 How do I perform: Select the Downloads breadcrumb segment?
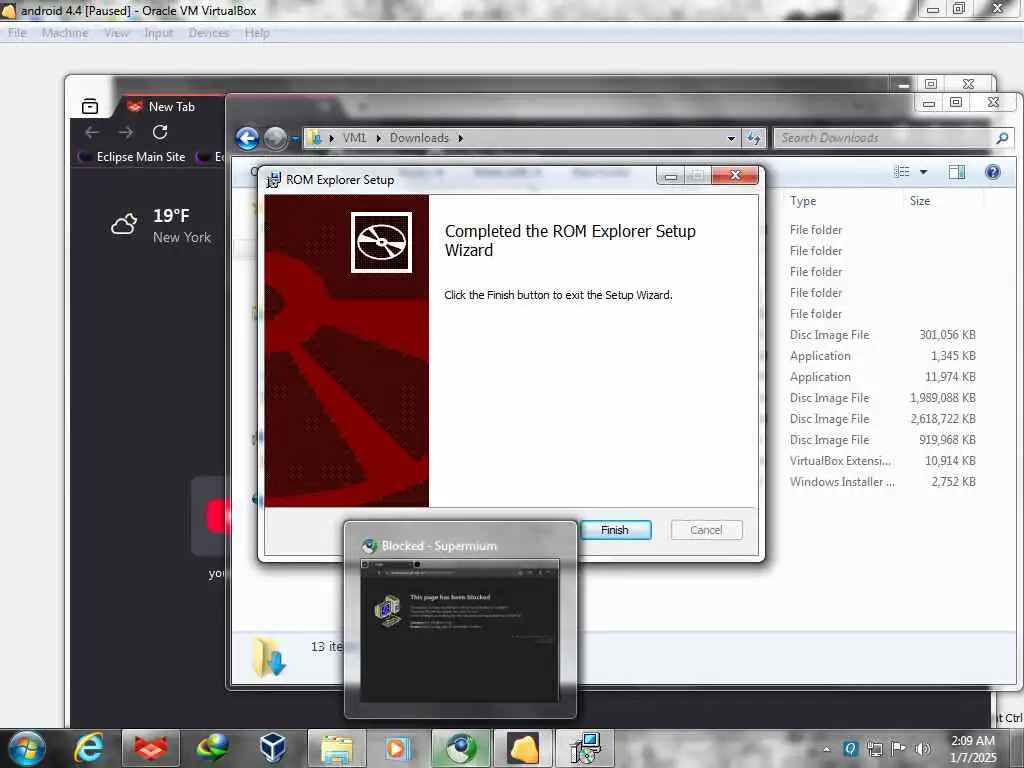[419, 138]
